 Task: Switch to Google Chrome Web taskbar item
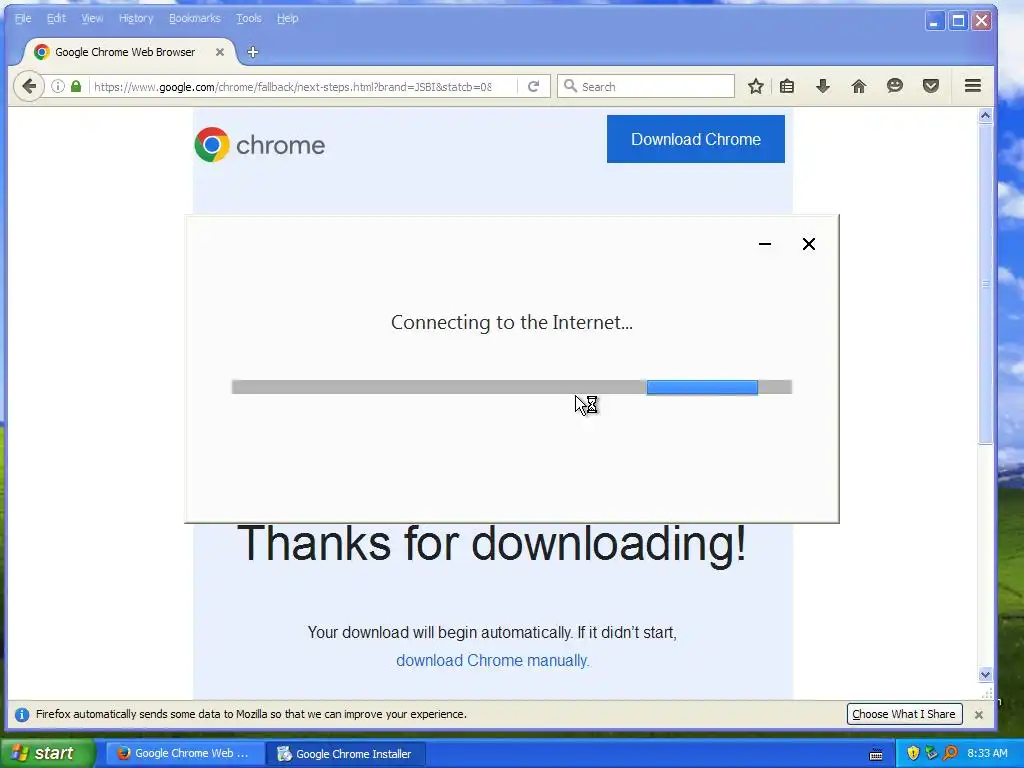coord(185,753)
